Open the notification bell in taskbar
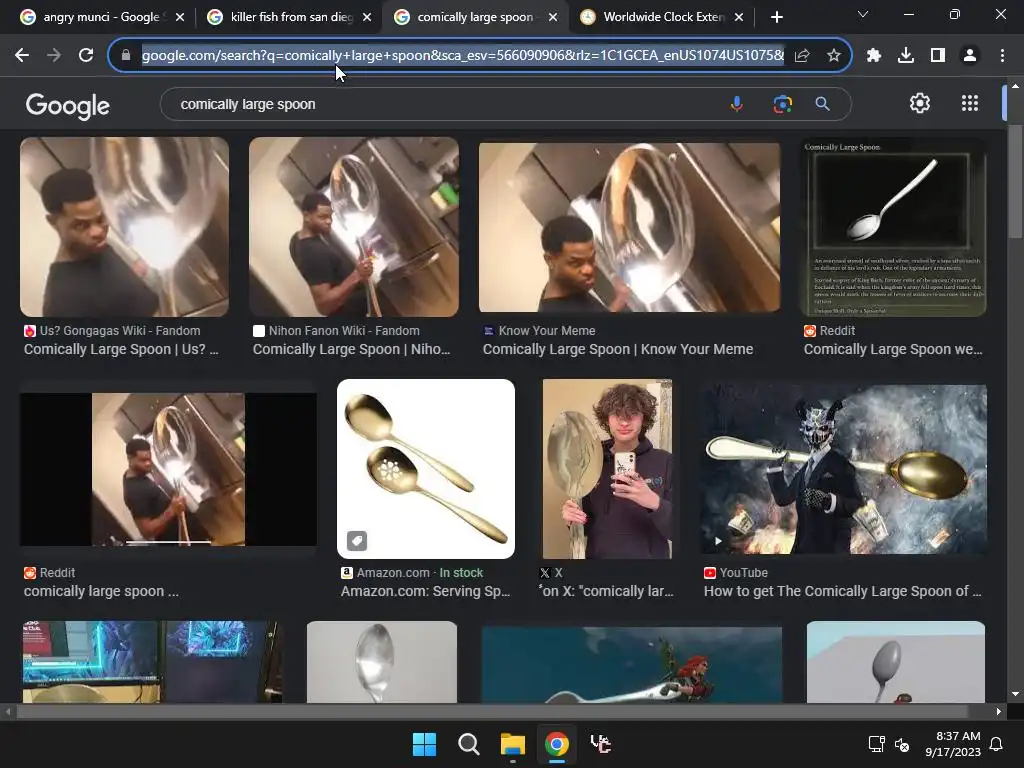The width and height of the screenshot is (1024, 768). (x=997, y=744)
